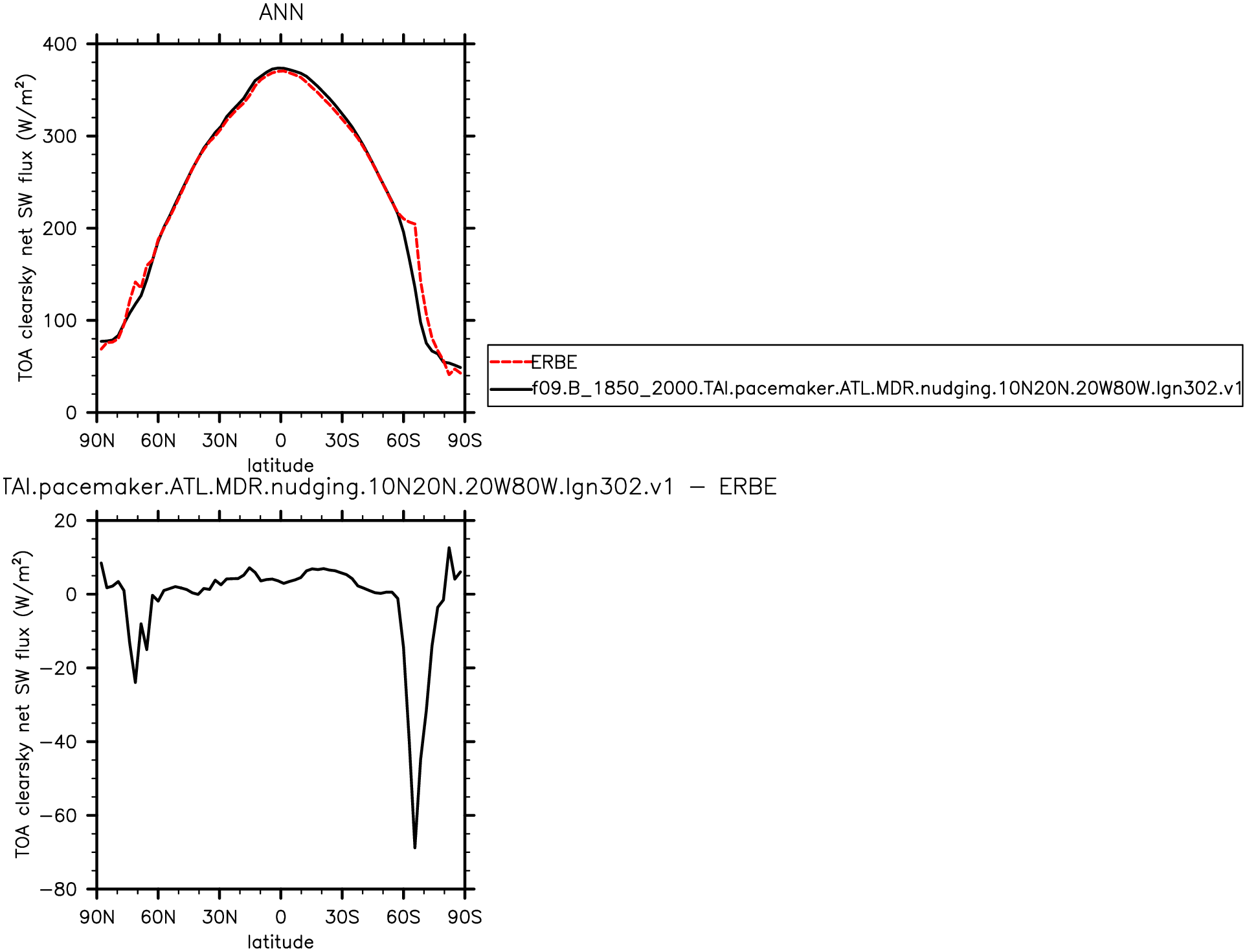1247x952 pixels.
Task: Click the -80 tick label on bottom plot
Action: point(58,890)
